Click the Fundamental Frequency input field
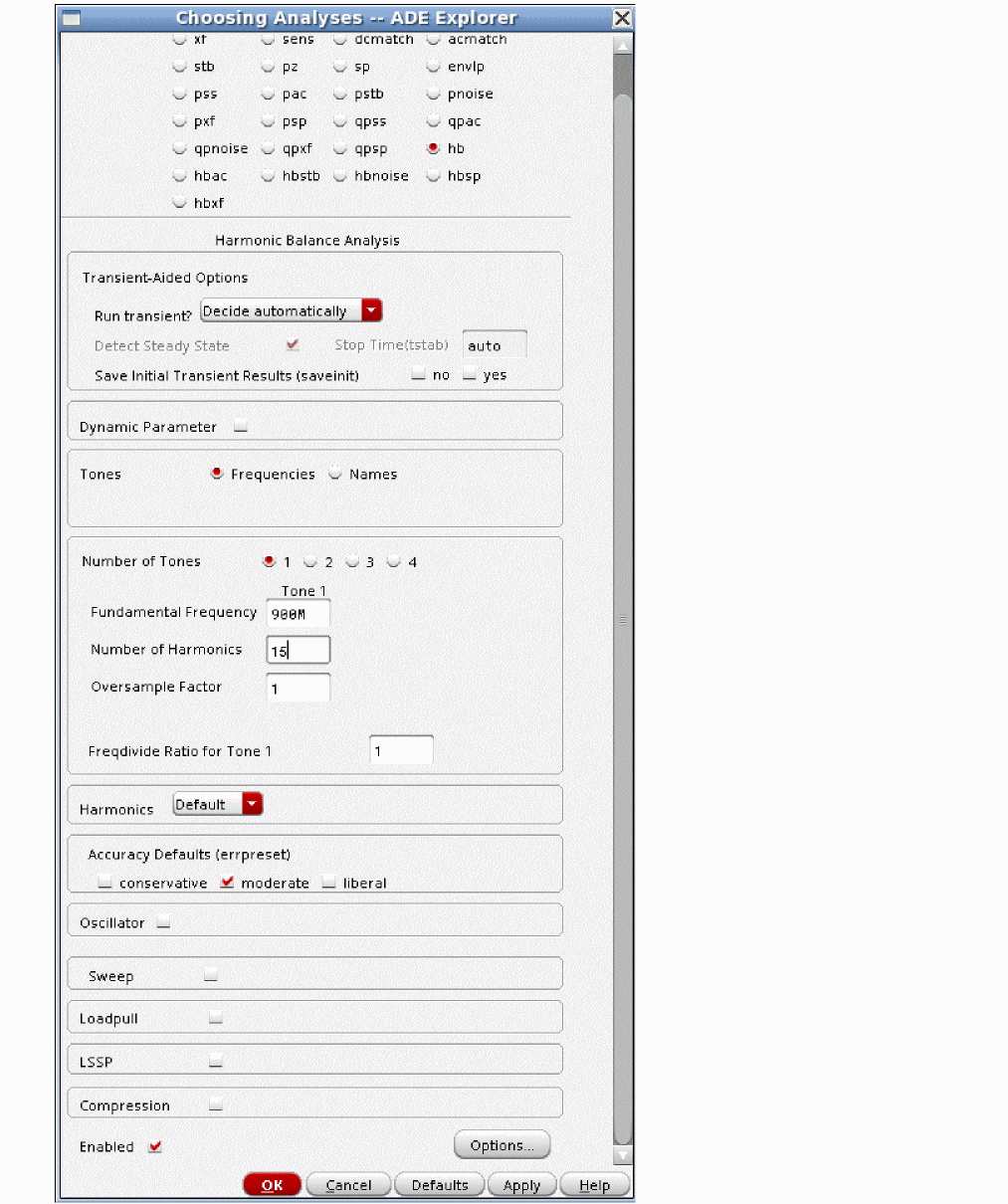The height and width of the screenshot is (1204, 1008). (299, 614)
